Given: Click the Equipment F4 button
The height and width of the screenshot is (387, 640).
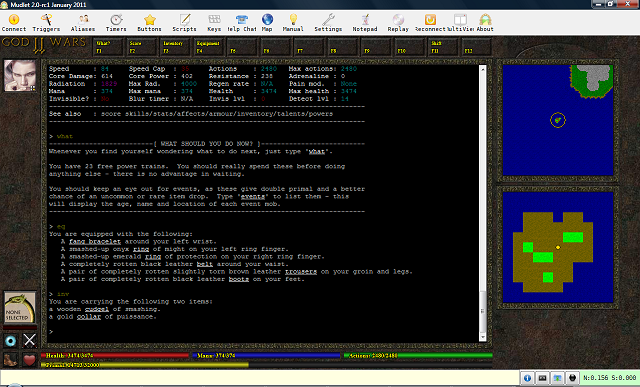Looking at the screenshot, I should pyautogui.click(x=208, y=47).
